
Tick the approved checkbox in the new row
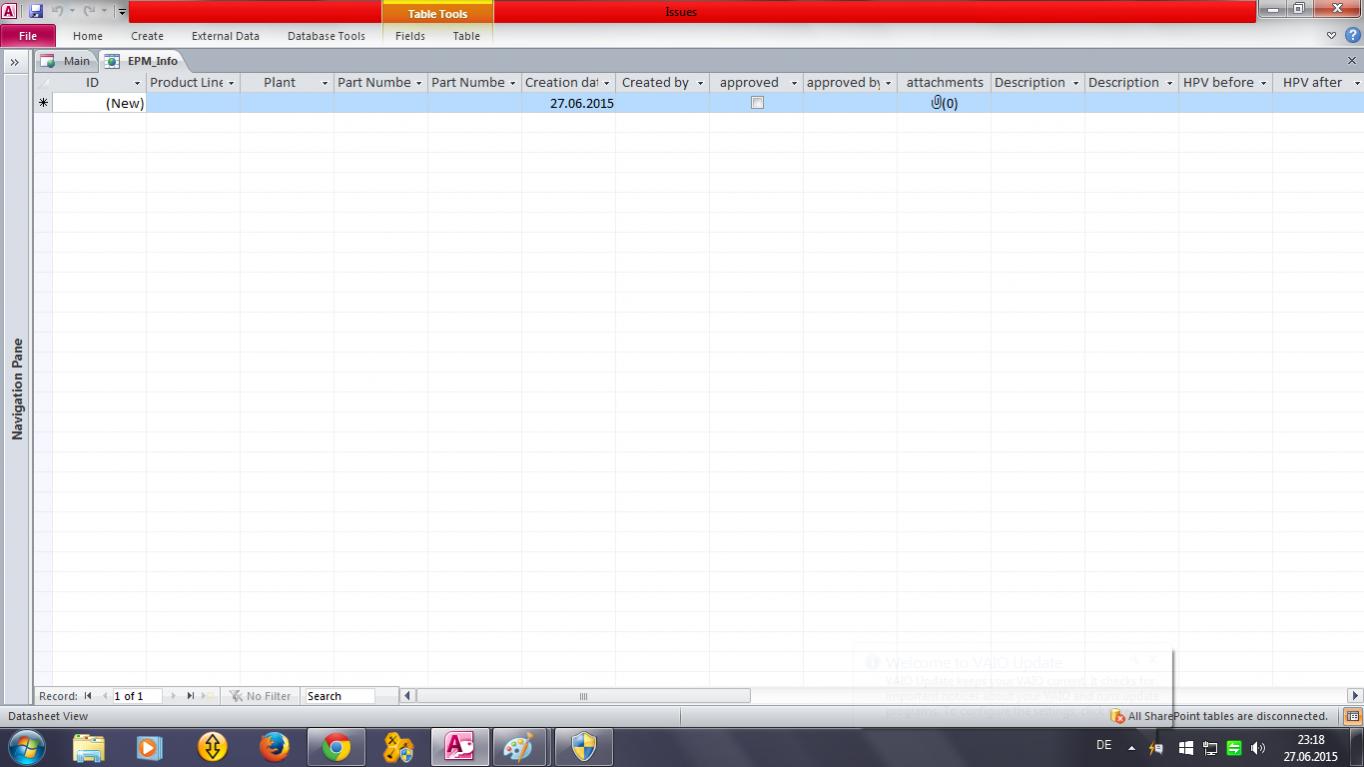point(757,103)
